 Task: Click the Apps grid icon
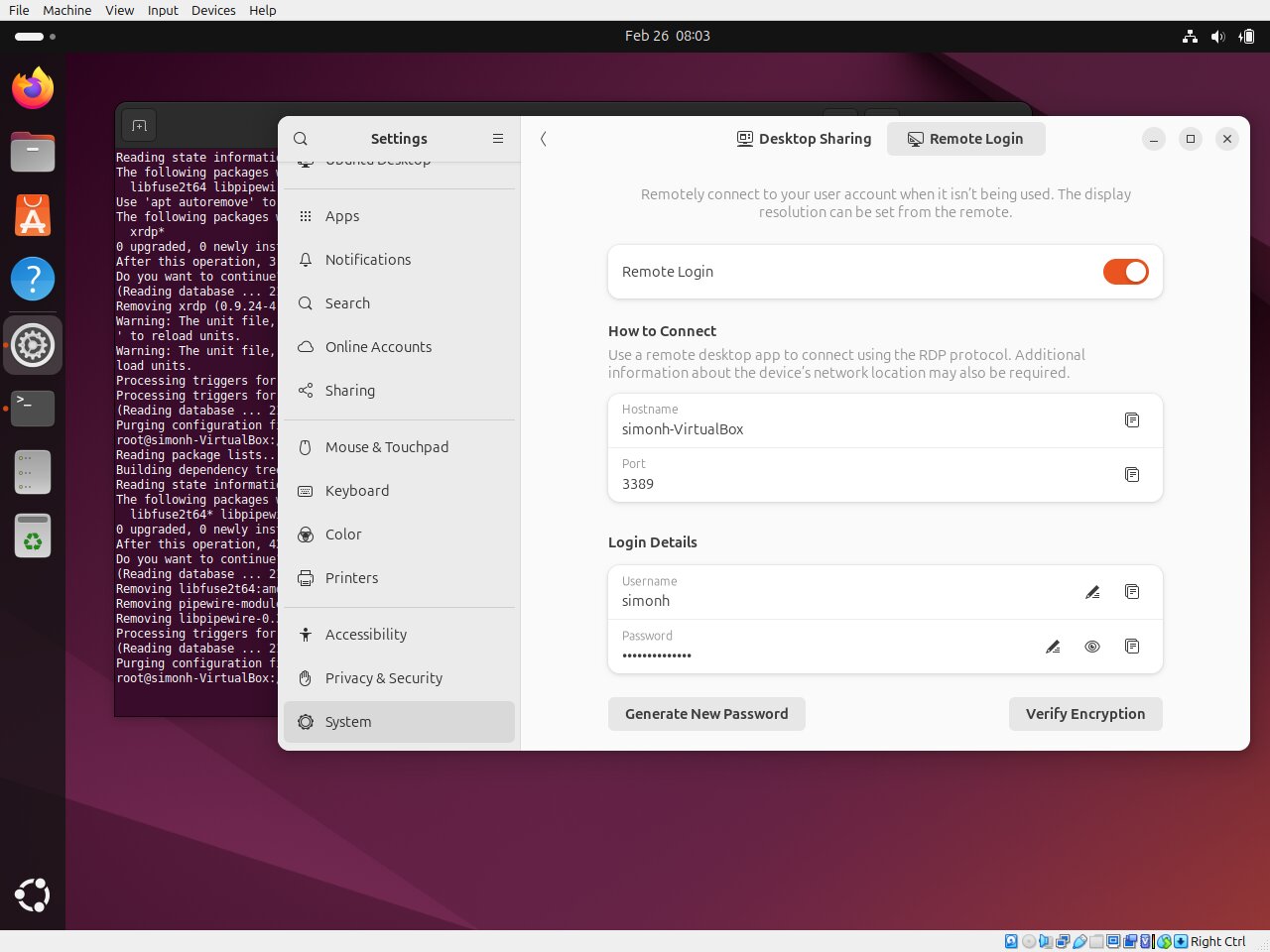[306, 216]
